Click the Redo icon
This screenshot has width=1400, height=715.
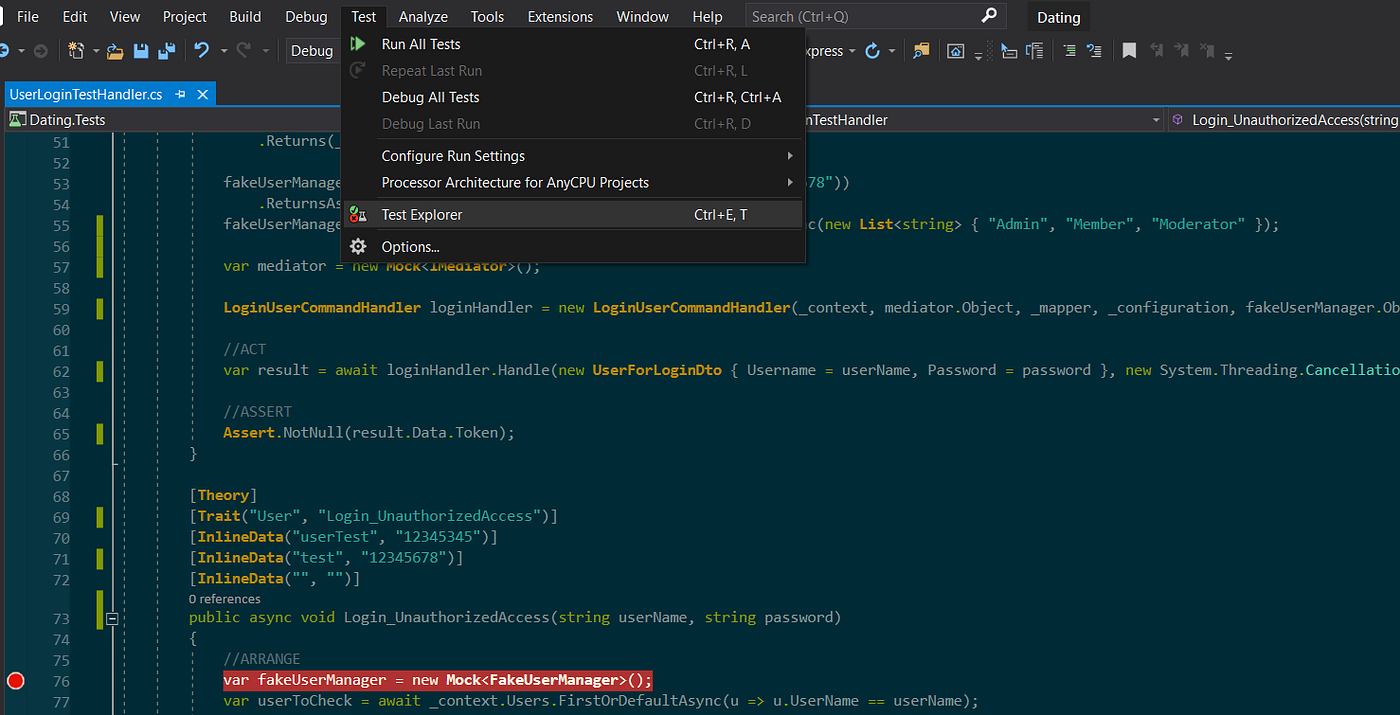(245, 51)
